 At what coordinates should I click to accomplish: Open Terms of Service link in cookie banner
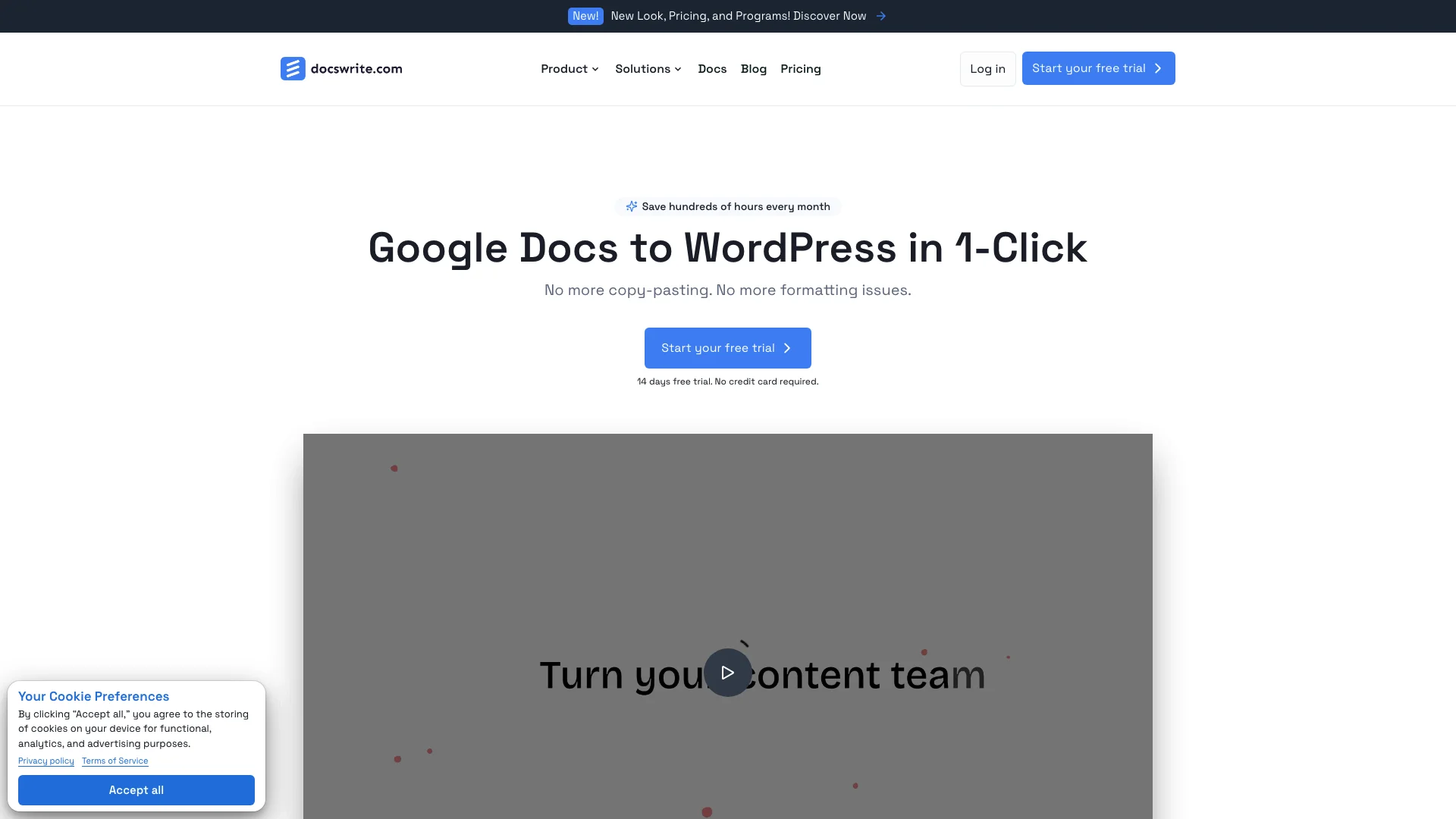[114, 761]
